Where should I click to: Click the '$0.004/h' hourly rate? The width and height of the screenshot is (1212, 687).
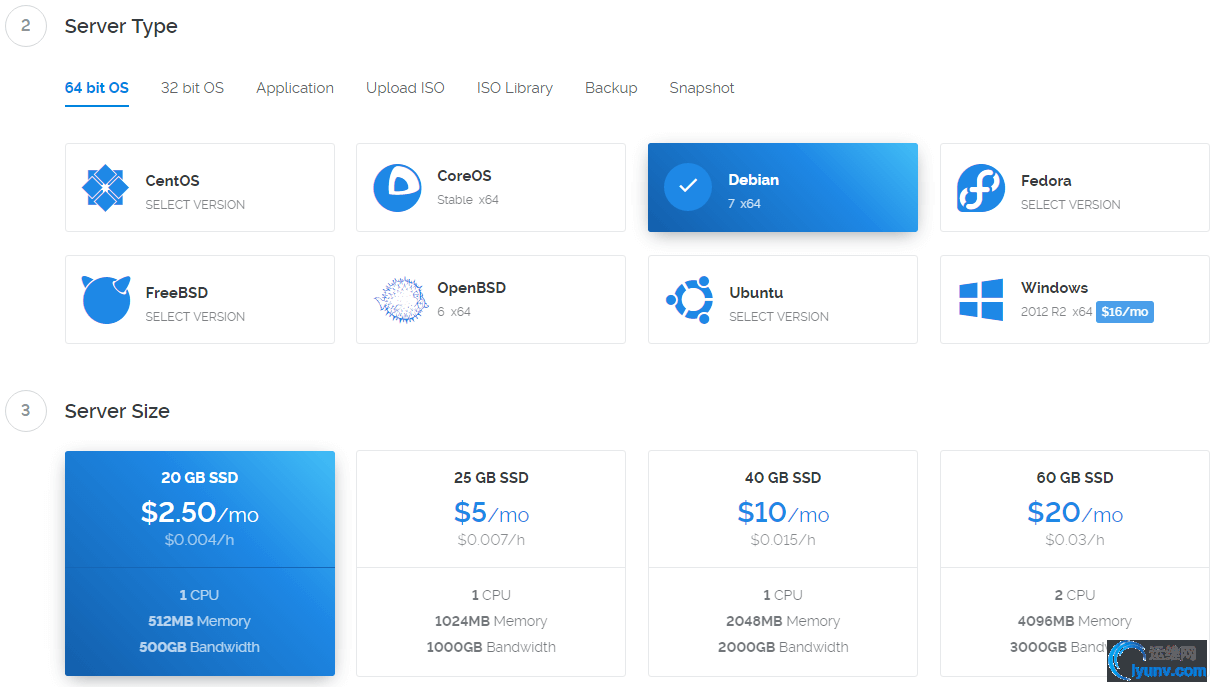(200, 540)
